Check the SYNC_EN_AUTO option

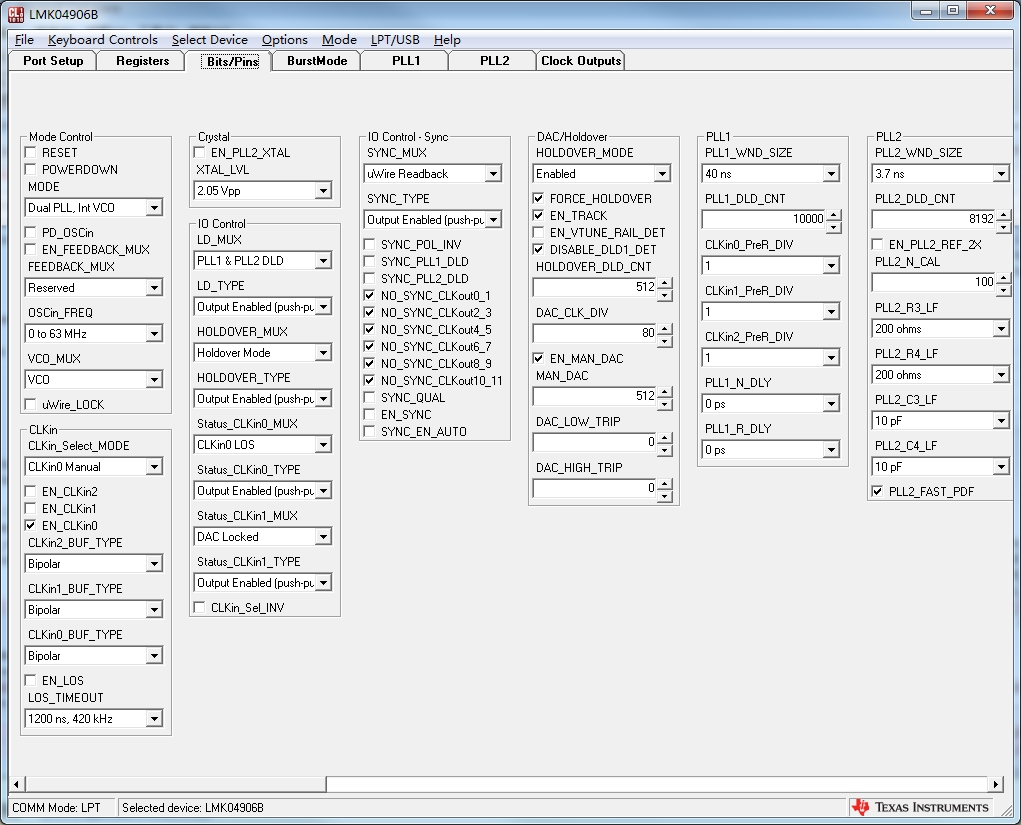point(369,432)
